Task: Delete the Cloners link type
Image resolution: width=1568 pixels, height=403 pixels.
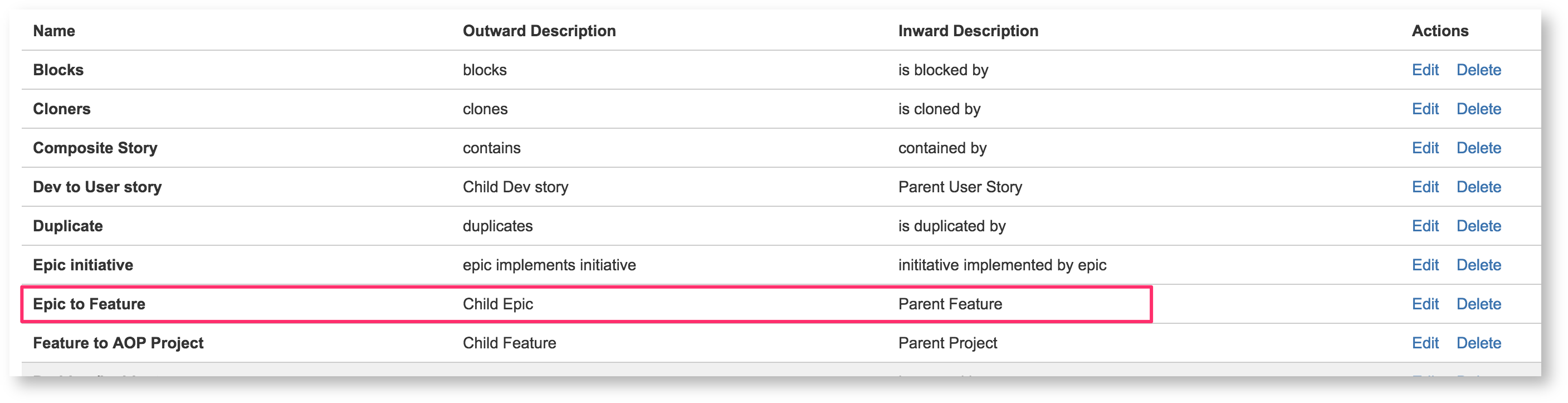Action: pyautogui.click(x=1478, y=109)
